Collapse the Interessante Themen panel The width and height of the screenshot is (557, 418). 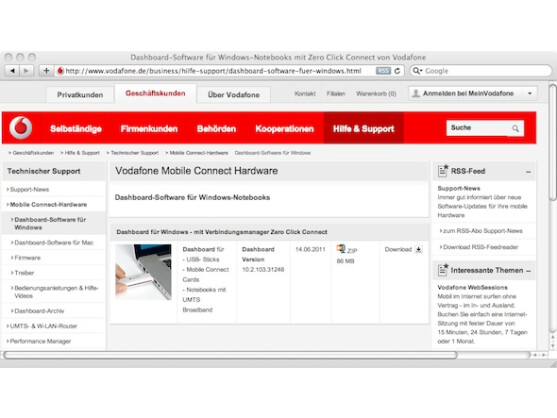[529, 271]
